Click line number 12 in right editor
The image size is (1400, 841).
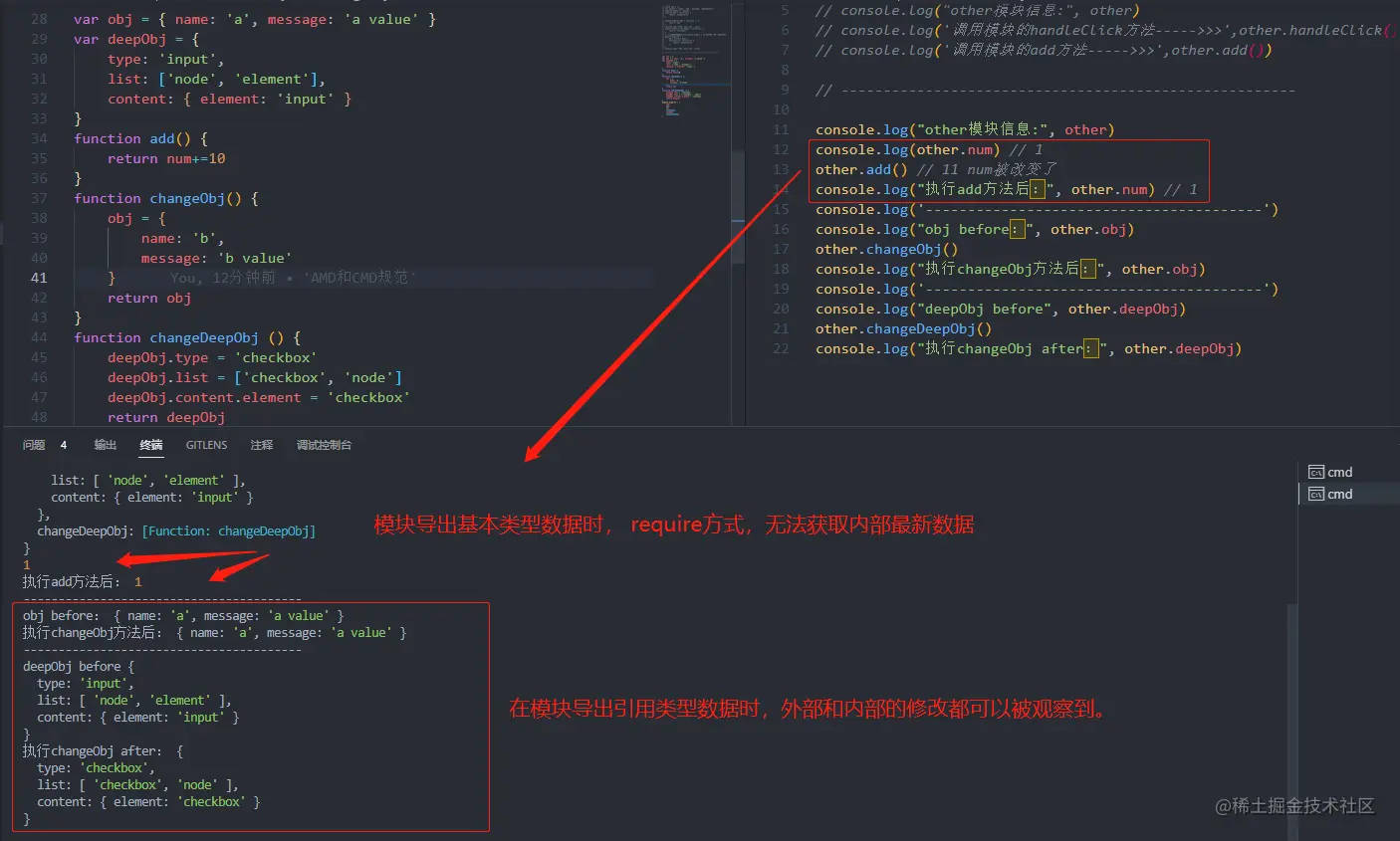[781, 149]
